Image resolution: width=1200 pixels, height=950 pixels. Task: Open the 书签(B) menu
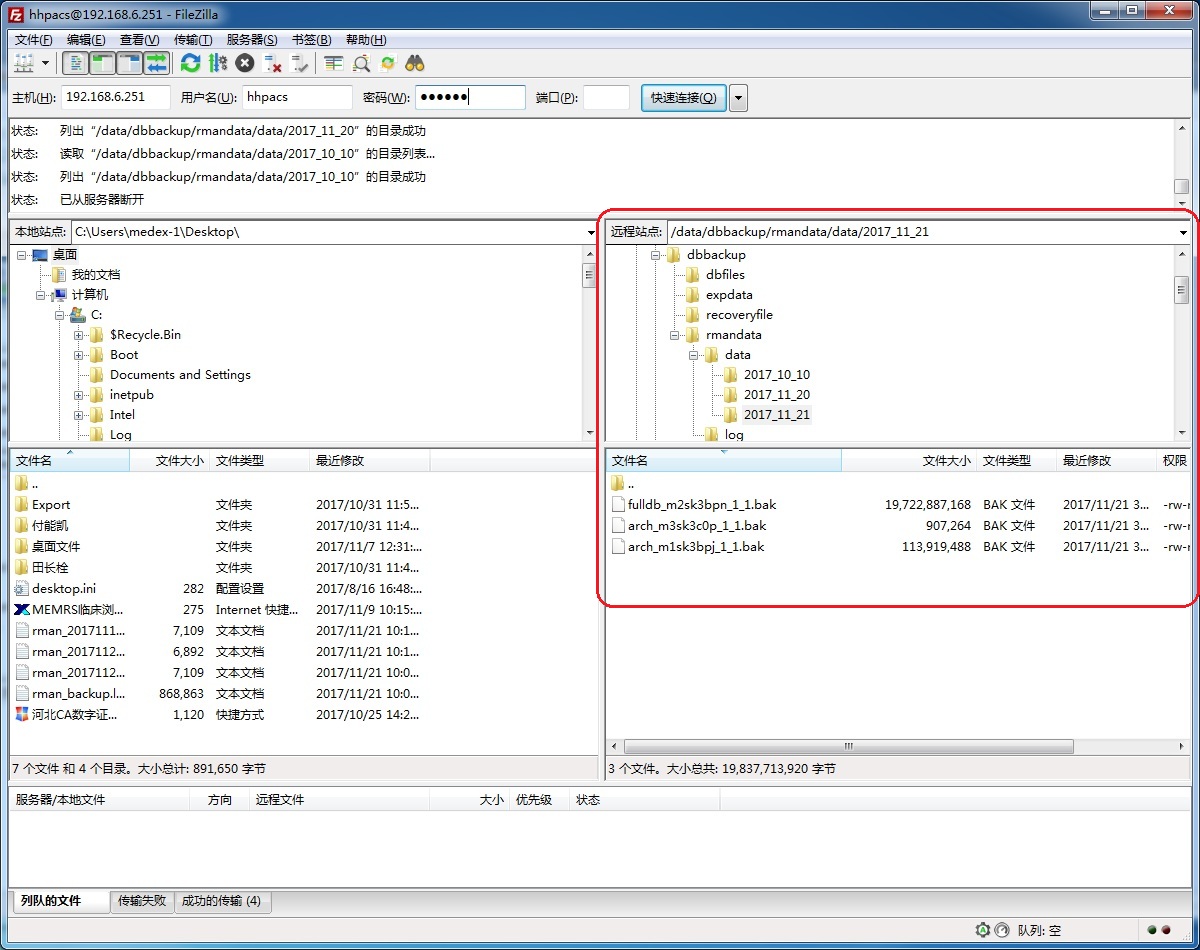pyautogui.click(x=311, y=40)
